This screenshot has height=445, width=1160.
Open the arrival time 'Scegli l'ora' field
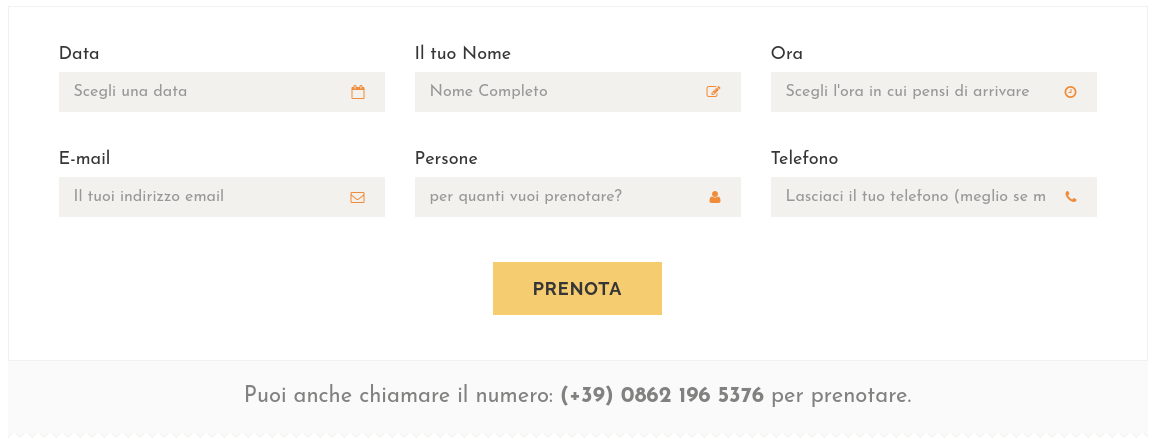(x=934, y=92)
